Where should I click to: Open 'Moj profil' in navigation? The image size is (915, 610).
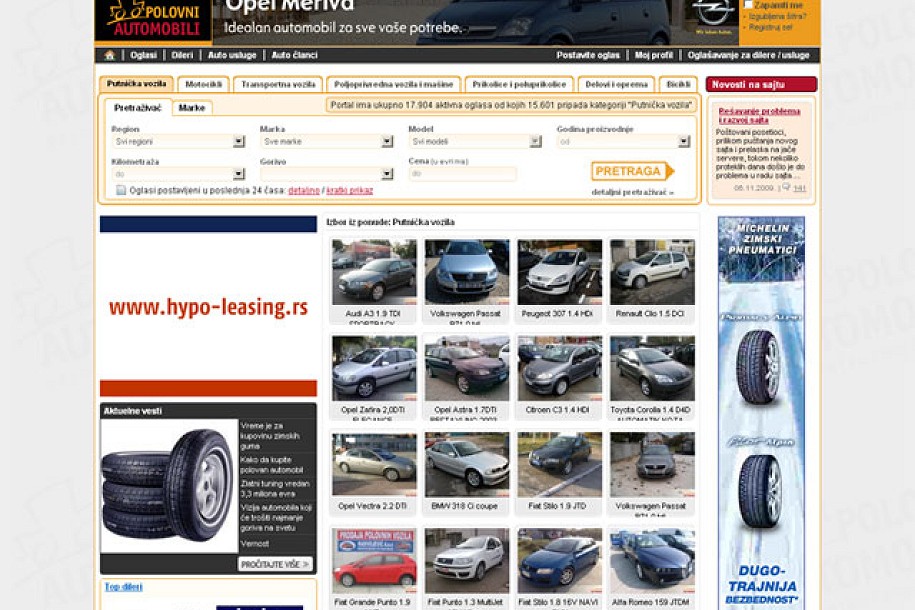pyautogui.click(x=654, y=55)
